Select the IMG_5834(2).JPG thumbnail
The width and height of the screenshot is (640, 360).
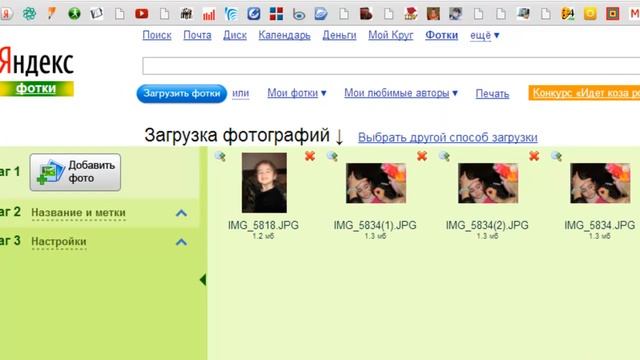[488, 183]
